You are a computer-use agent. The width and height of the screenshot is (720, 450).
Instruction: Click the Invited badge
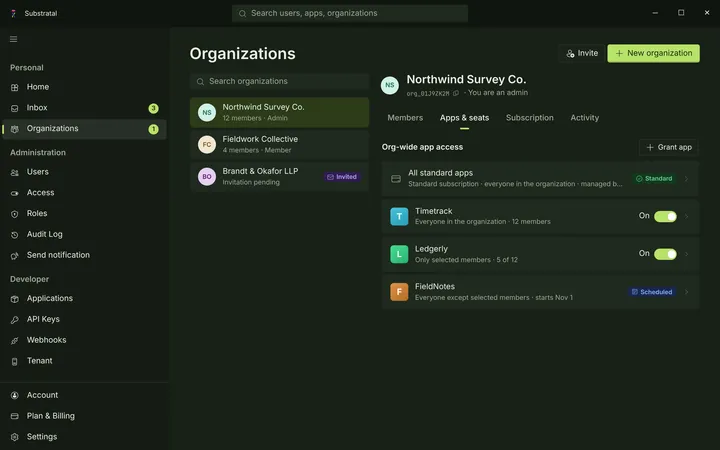342,177
